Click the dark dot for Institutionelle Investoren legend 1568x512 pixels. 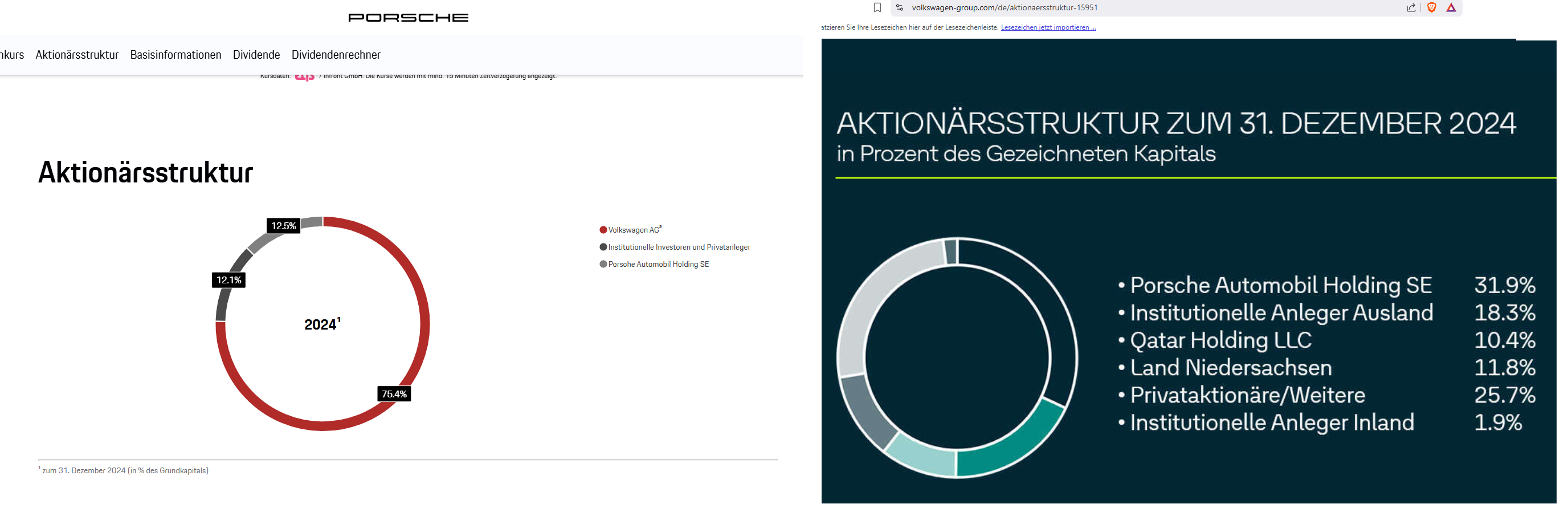pyautogui.click(x=603, y=247)
